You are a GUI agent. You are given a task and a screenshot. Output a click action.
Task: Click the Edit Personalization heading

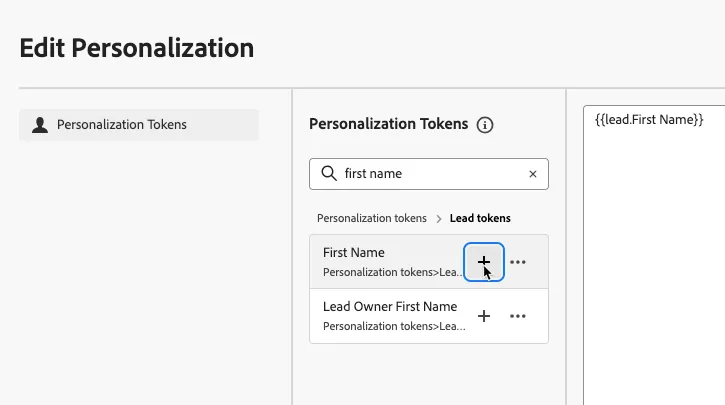(137, 48)
